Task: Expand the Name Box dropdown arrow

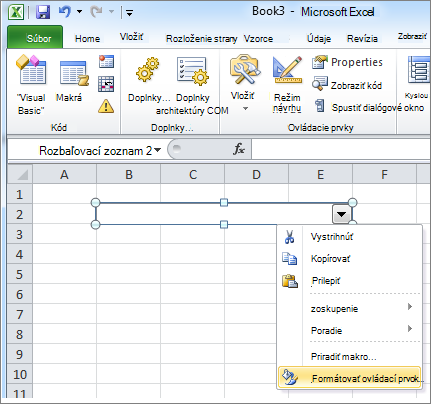Action: pyautogui.click(x=158, y=150)
